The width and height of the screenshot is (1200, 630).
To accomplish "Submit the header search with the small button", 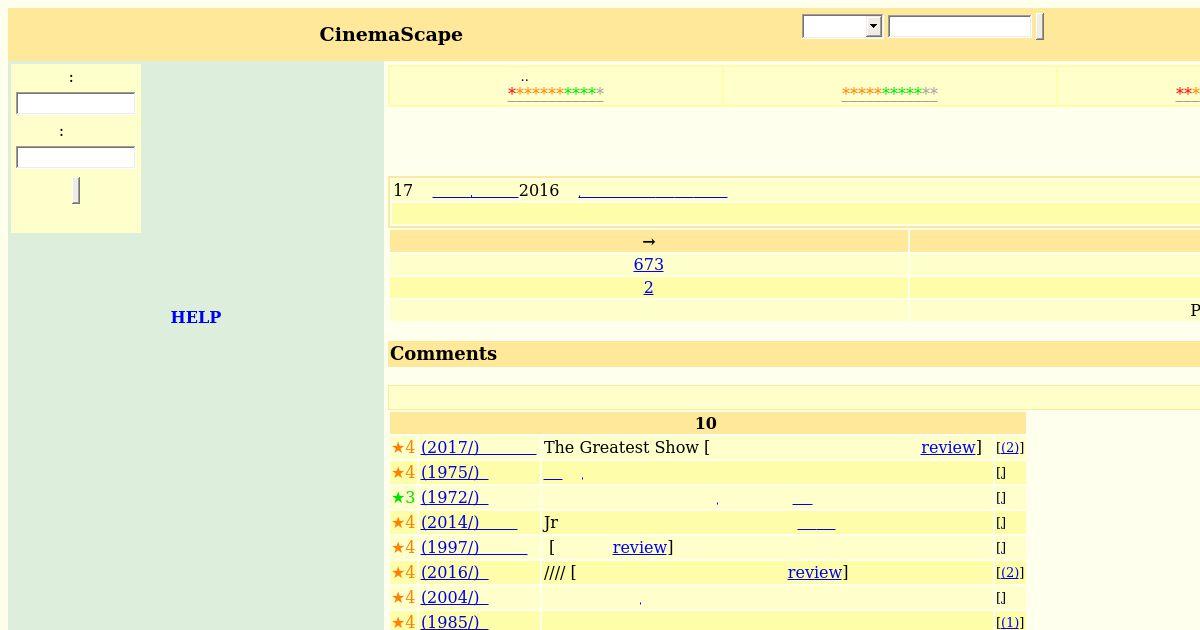I will [x=1040, y=27].
